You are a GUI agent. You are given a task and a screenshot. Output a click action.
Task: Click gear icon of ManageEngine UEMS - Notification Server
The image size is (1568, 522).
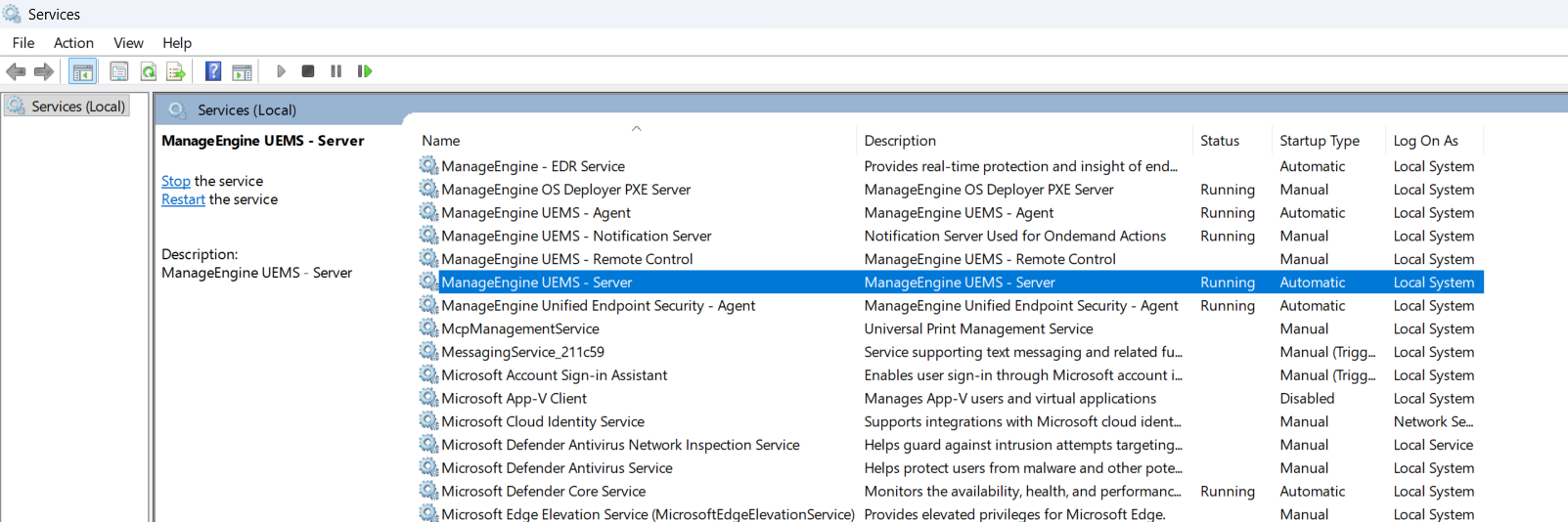(428, 236)
